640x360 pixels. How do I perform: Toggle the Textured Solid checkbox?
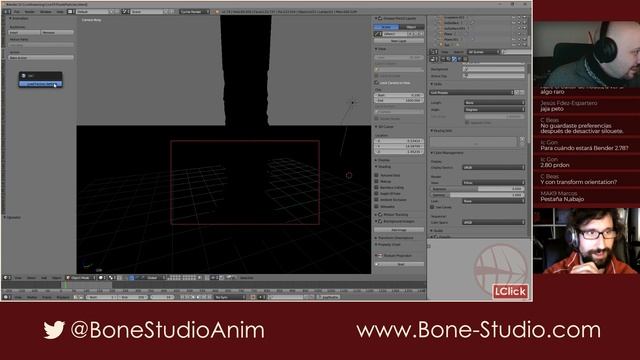377,175
